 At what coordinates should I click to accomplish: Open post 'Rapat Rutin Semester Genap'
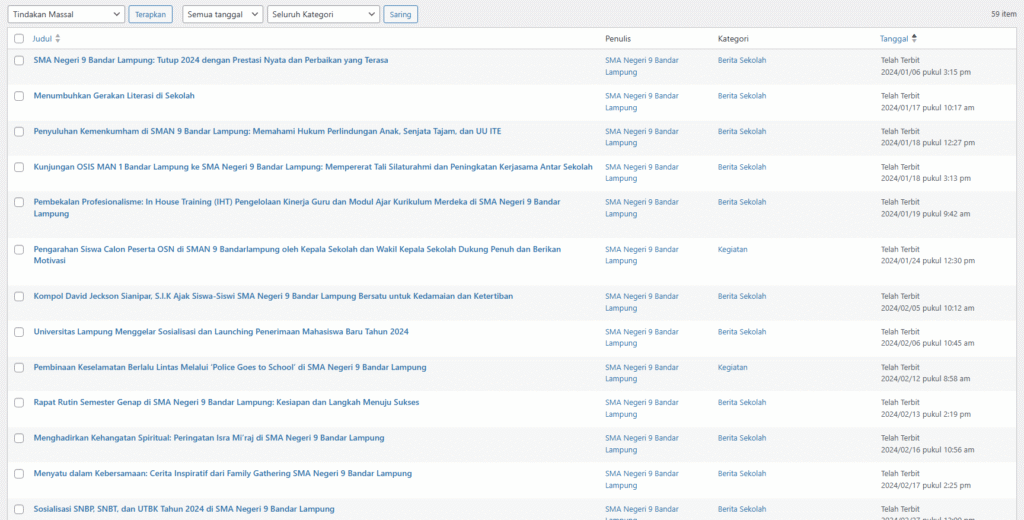pyautogui.click(x=227, y=402)
